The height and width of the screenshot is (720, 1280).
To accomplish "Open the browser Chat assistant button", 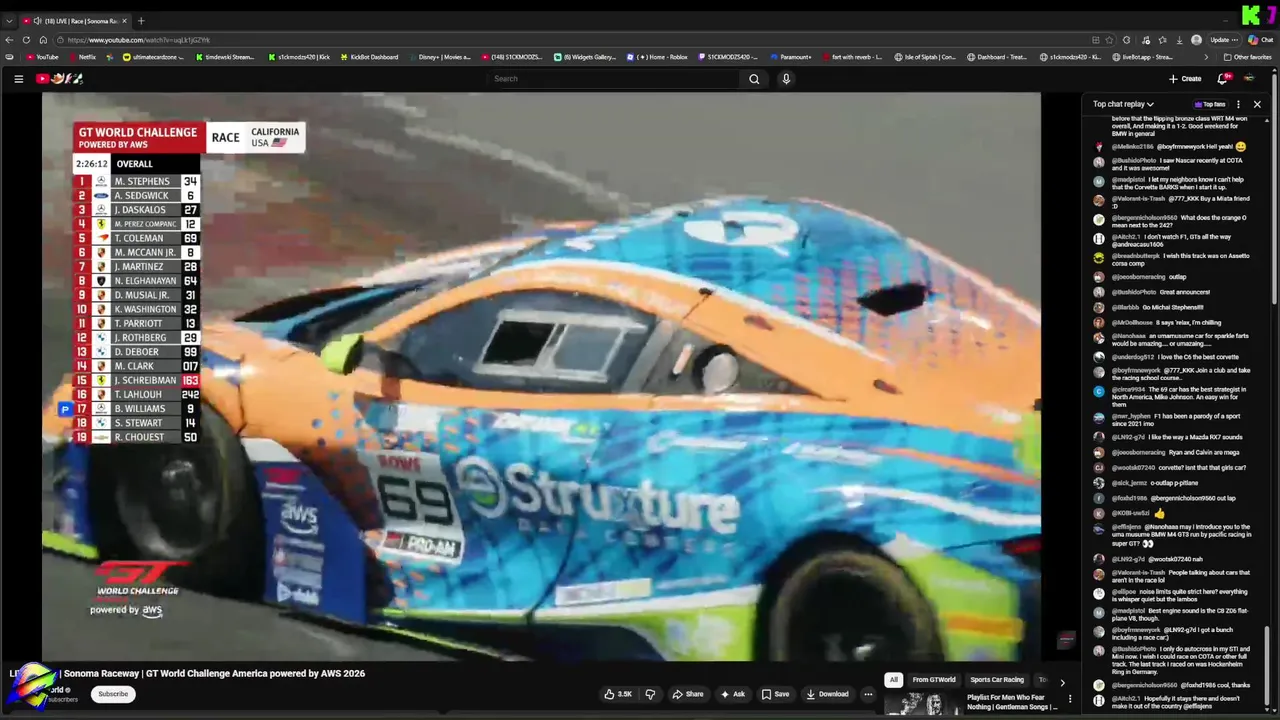I will [x=1260, y=40].
